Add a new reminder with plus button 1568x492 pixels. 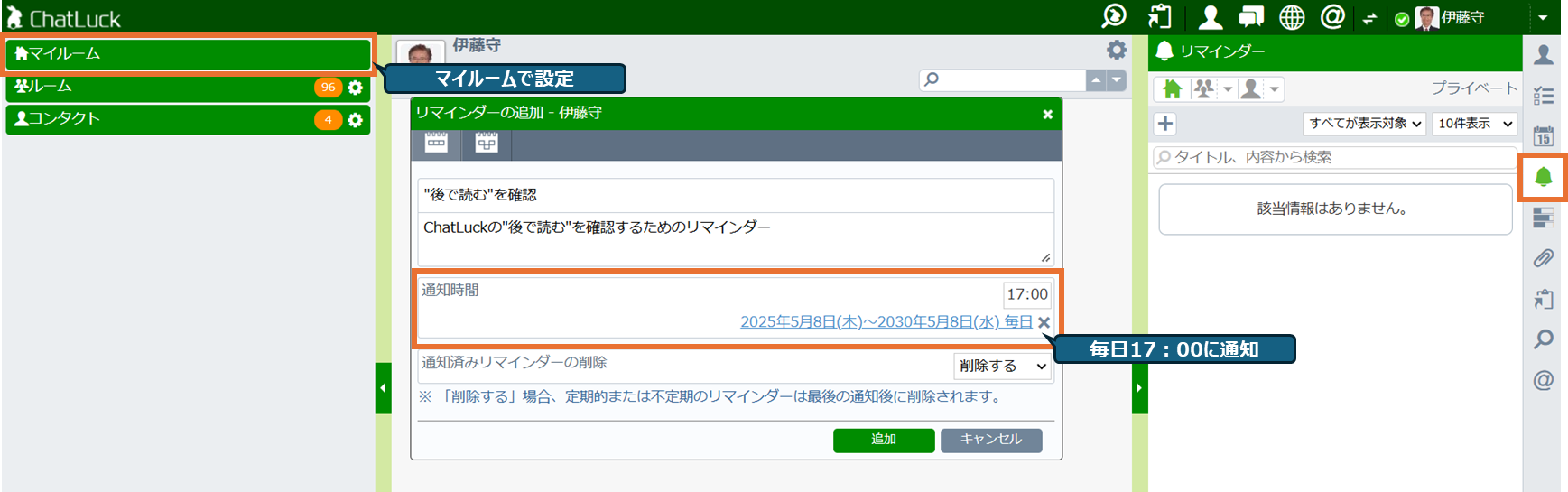point(1165,124)
